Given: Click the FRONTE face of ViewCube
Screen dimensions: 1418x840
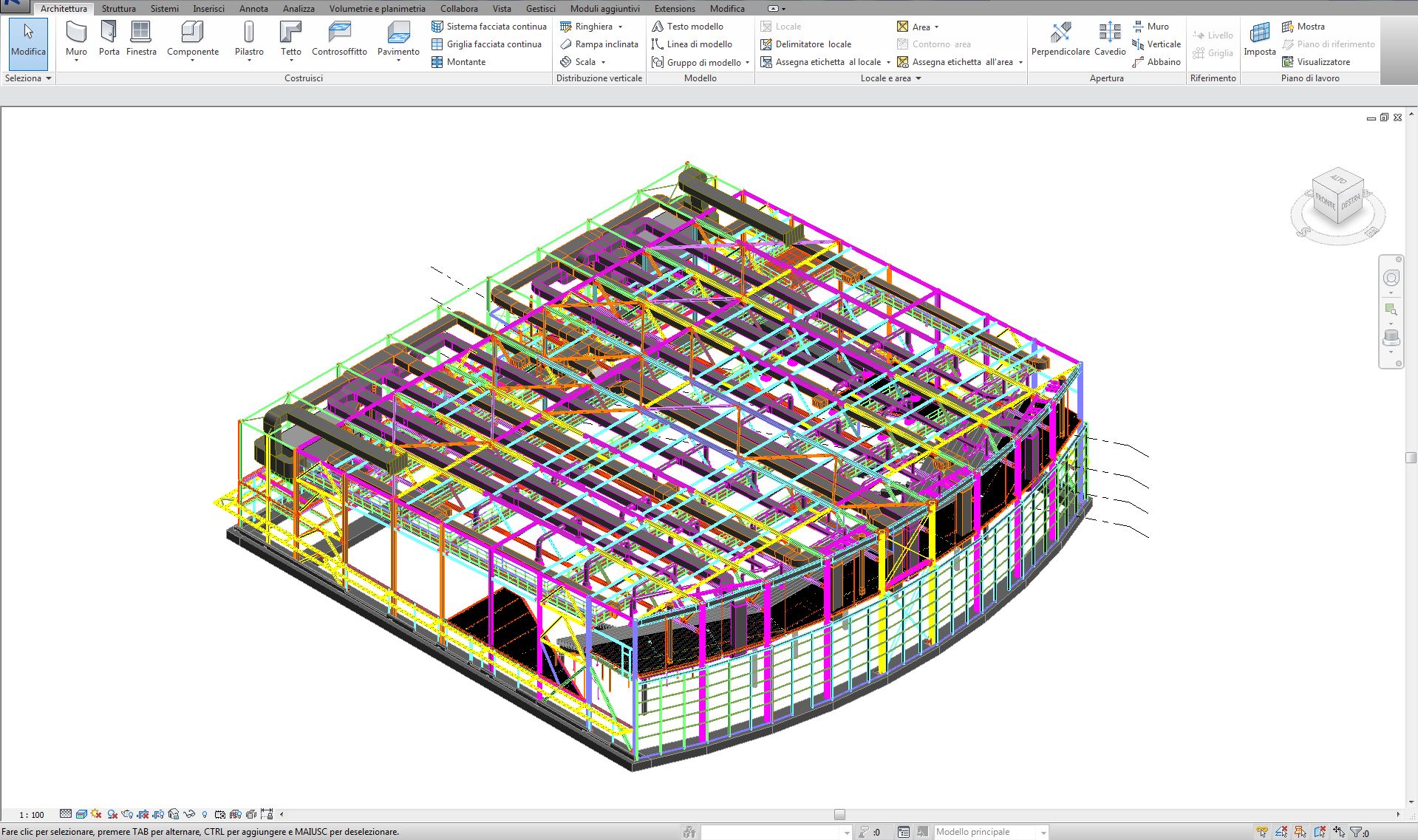Looking at the screenshot, I should (1326, 202).
